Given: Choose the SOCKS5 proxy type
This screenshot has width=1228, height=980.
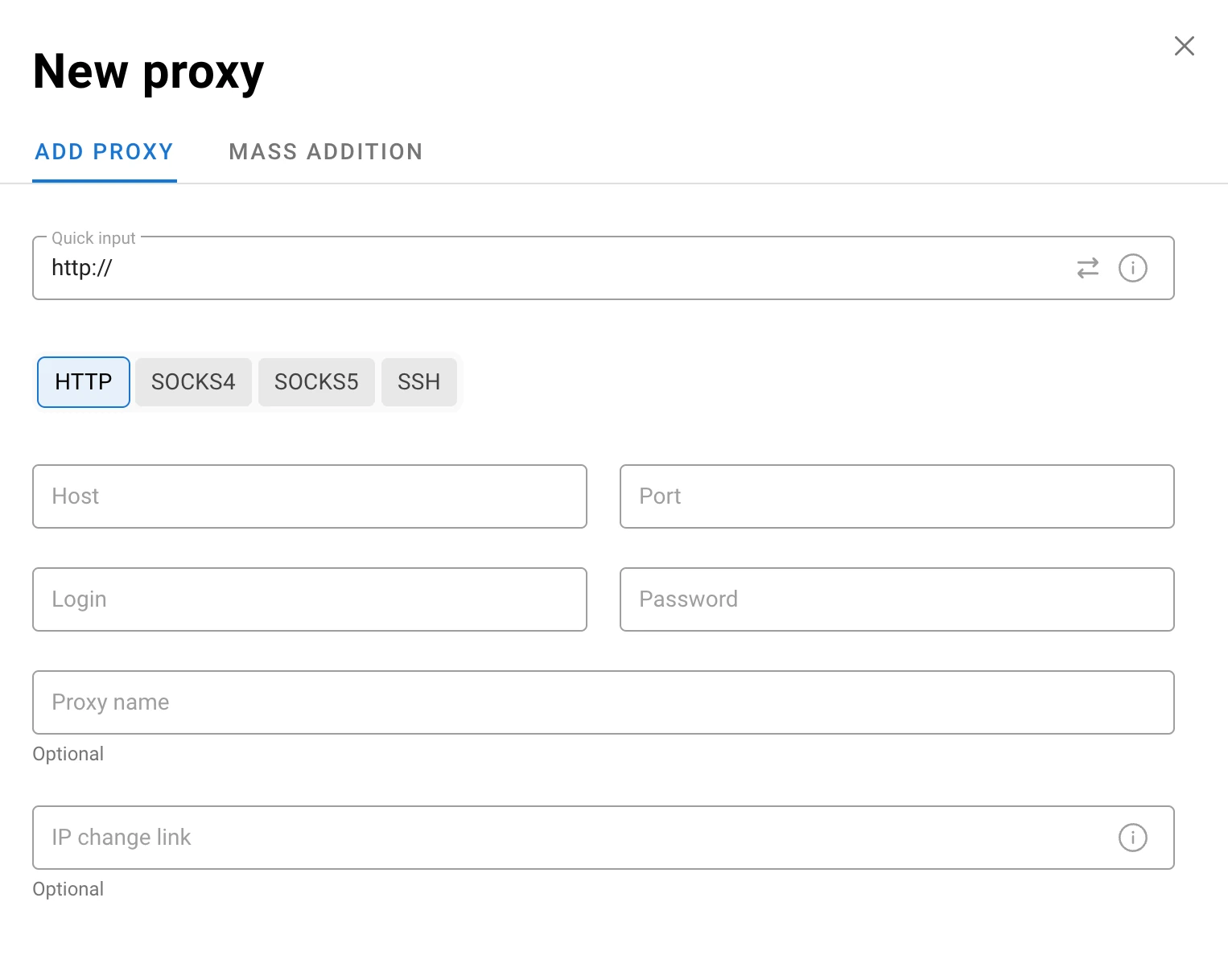Looking at the screenshot, I should 316,382.
